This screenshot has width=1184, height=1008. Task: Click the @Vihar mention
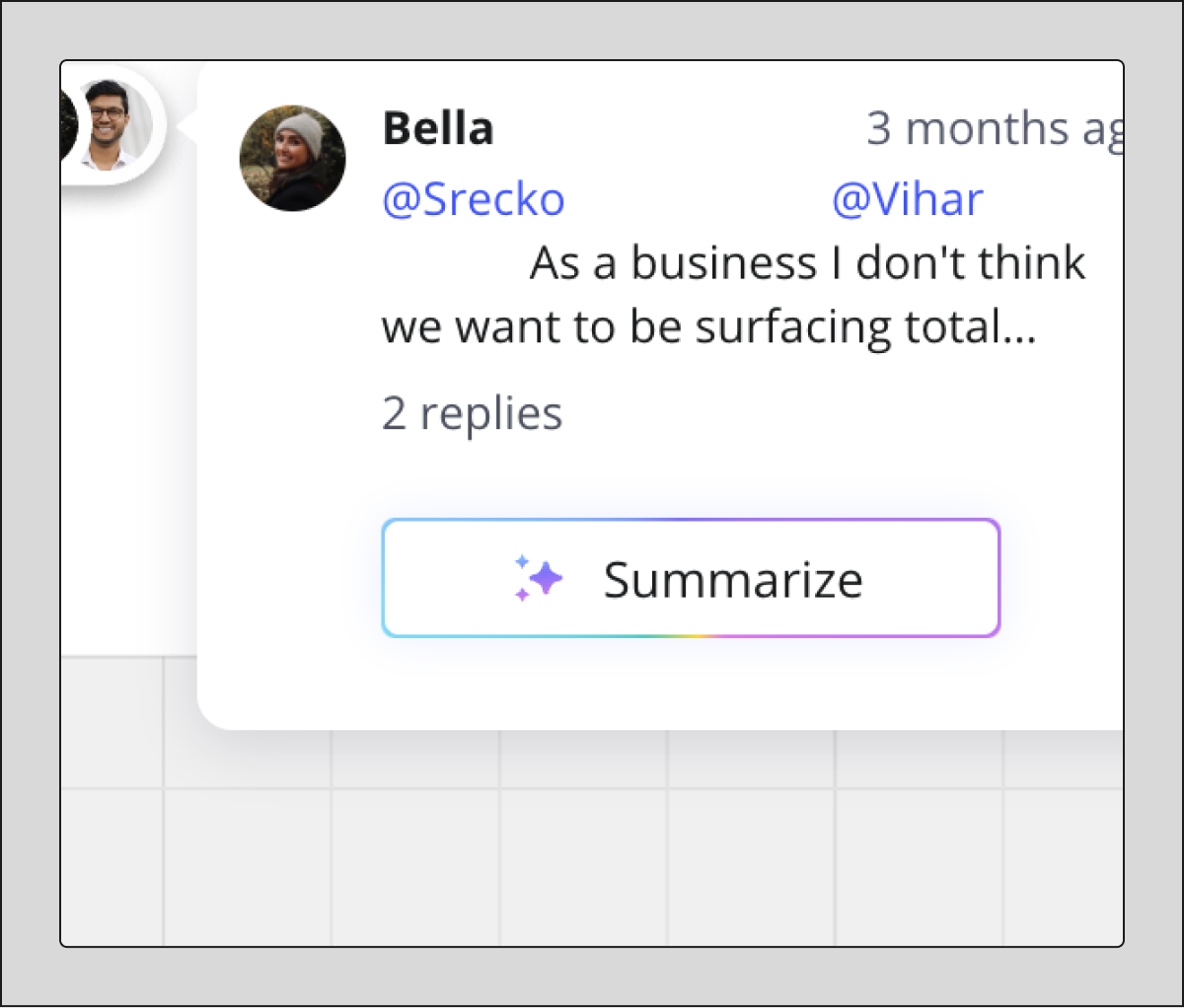coord(907,199)
